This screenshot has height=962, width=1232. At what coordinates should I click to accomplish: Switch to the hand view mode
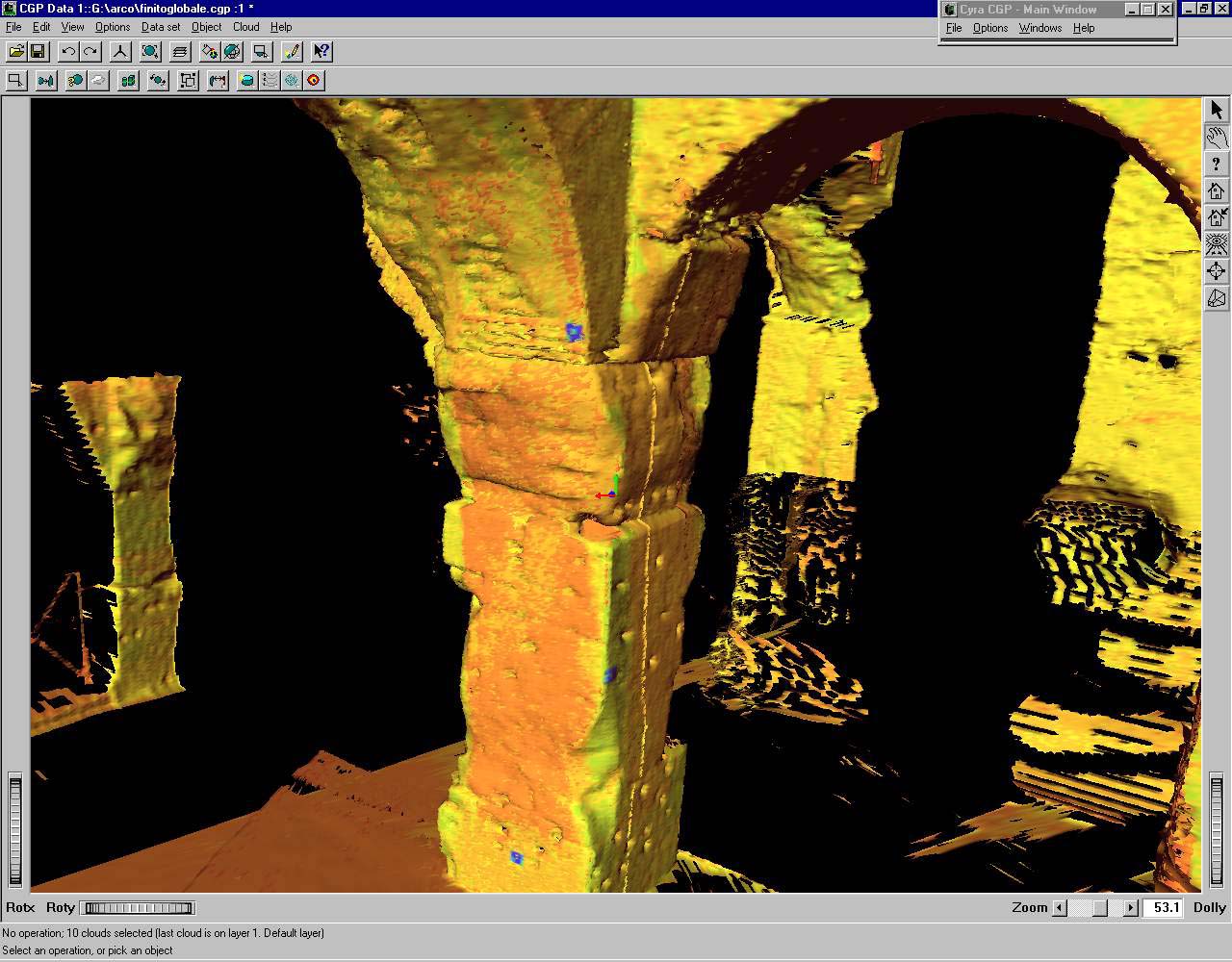1217,137
